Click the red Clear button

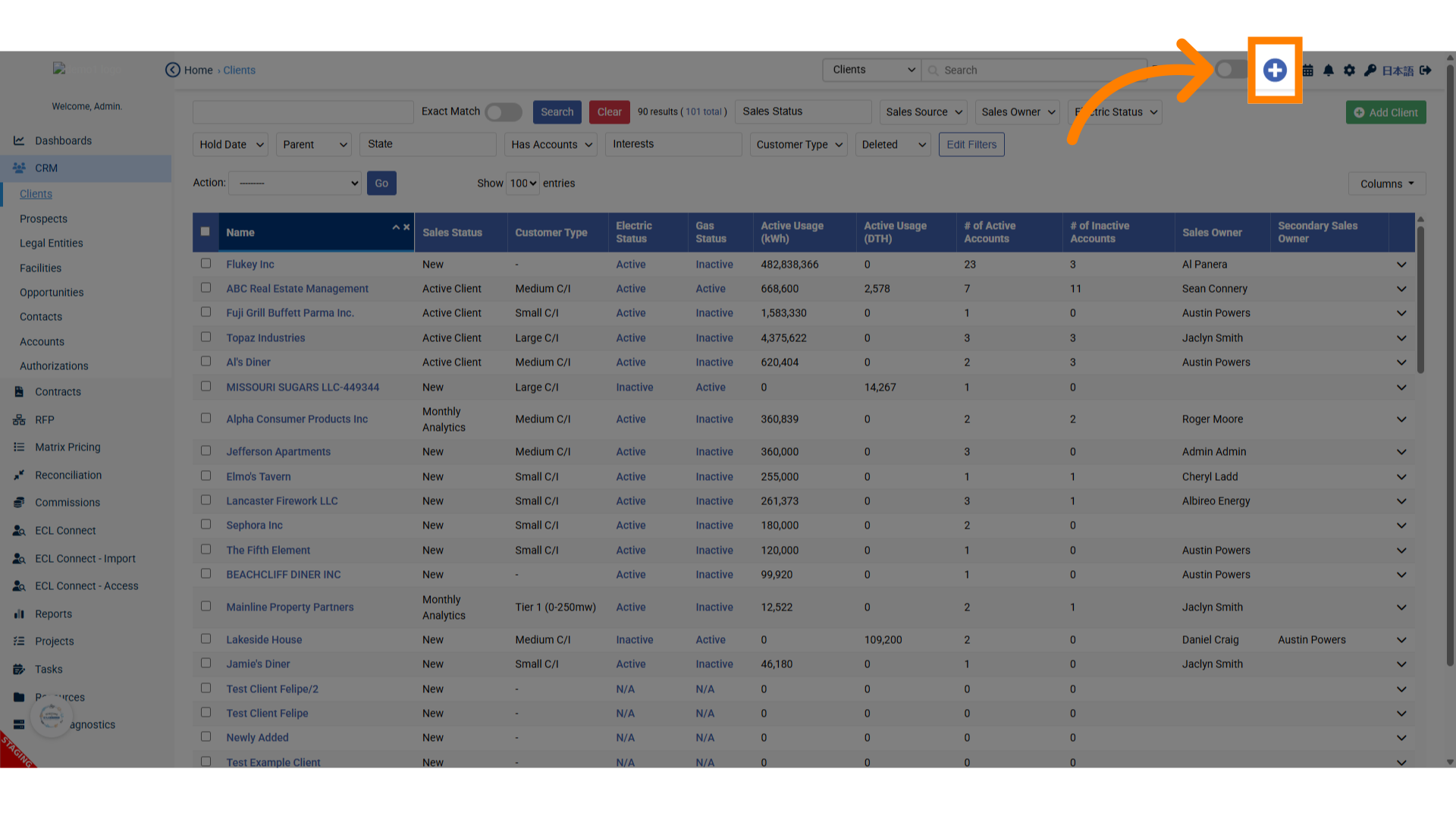609,112
